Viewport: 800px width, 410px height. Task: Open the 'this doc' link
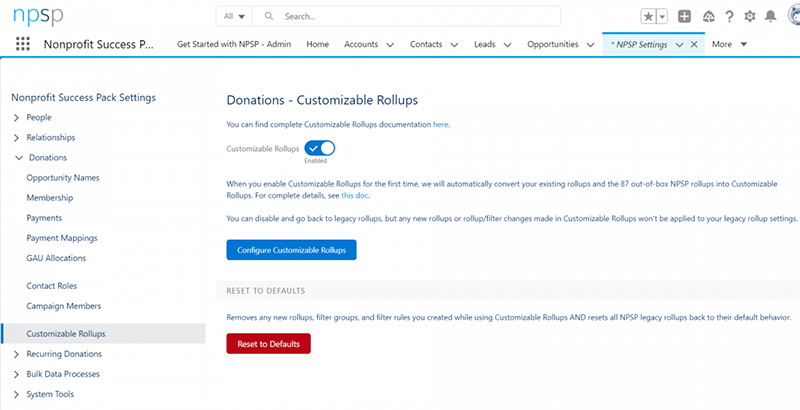point(355,195)
